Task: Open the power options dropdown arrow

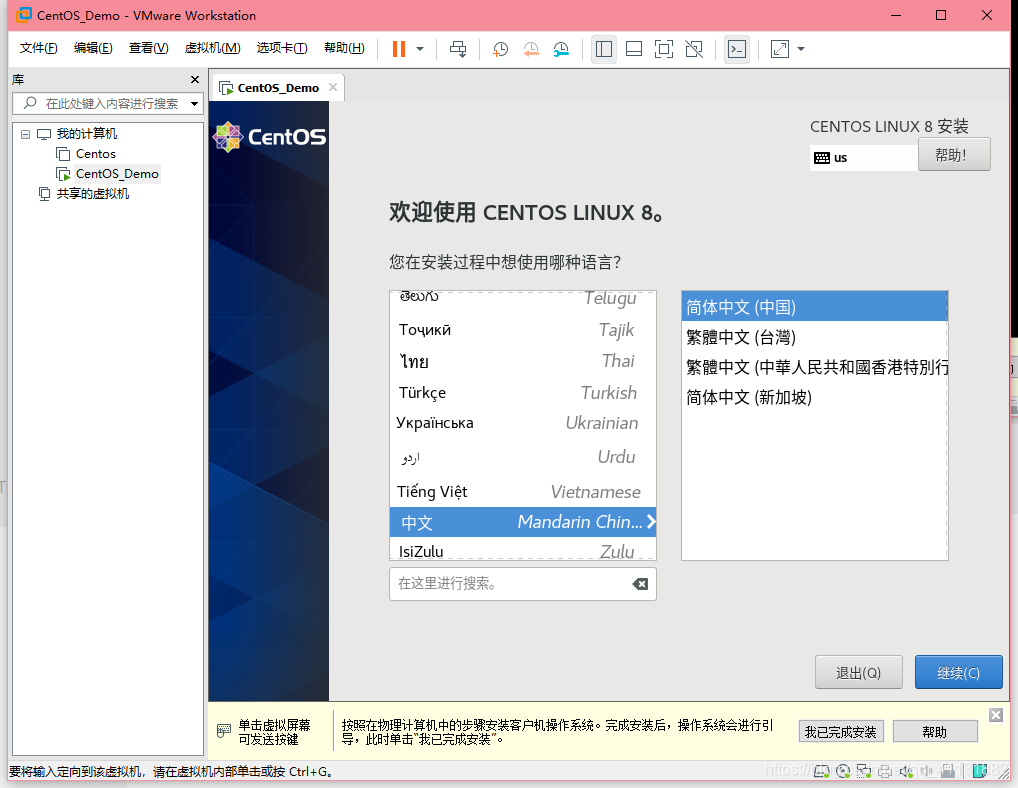Action: tap(420, 49)
